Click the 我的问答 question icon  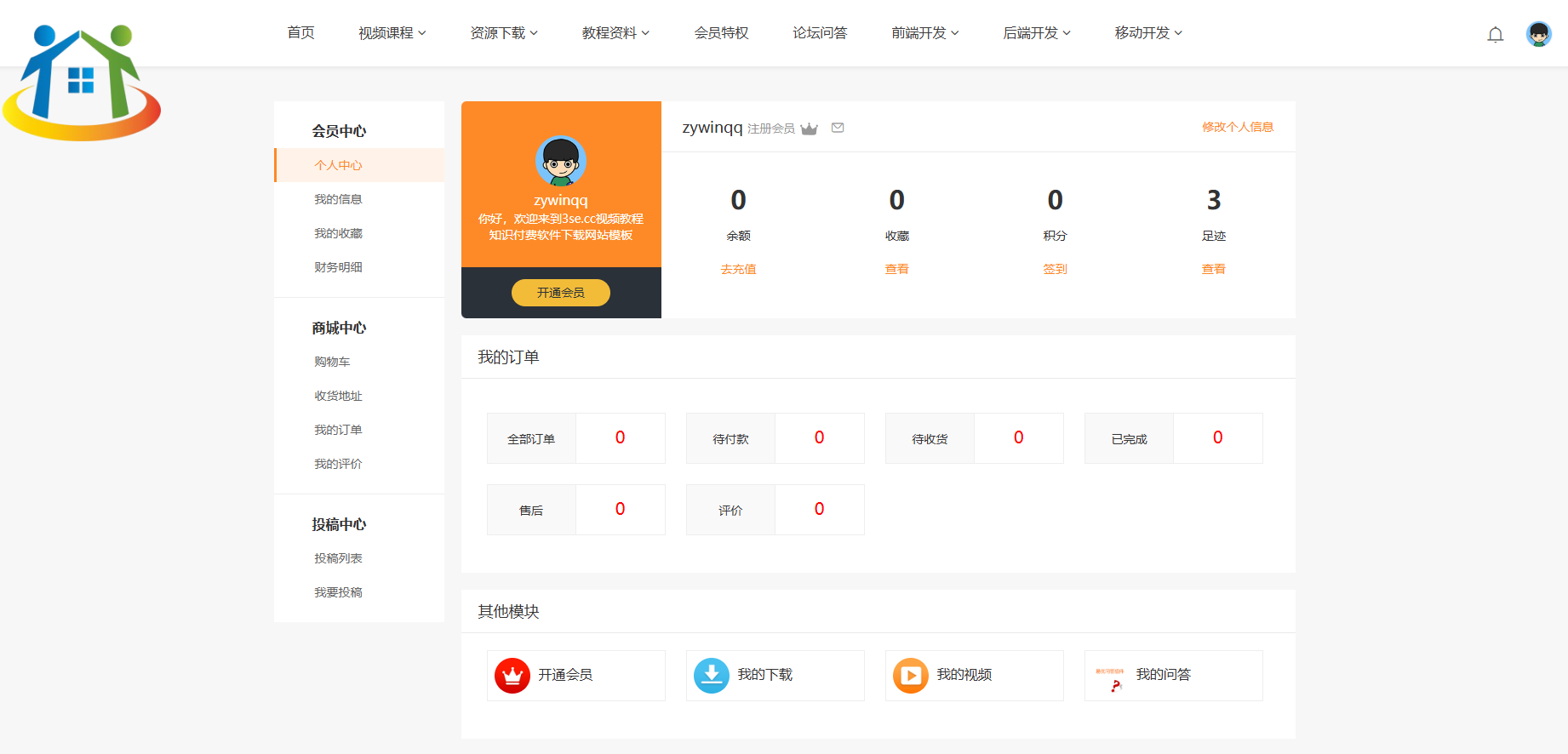1110,676
